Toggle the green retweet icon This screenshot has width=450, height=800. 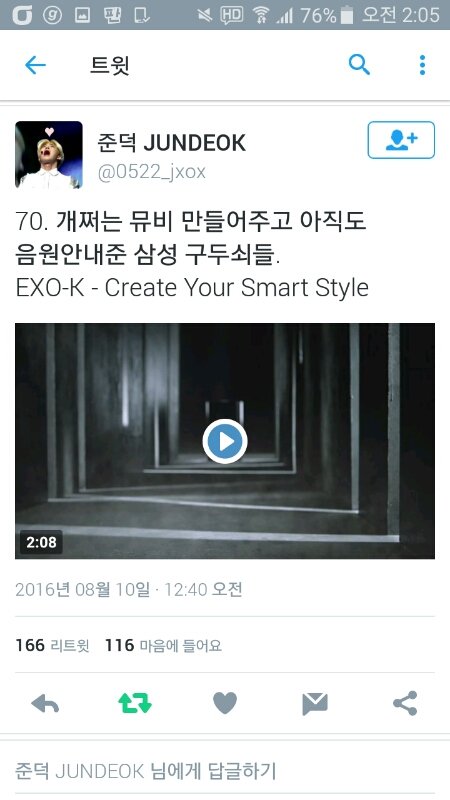(135, 704)
